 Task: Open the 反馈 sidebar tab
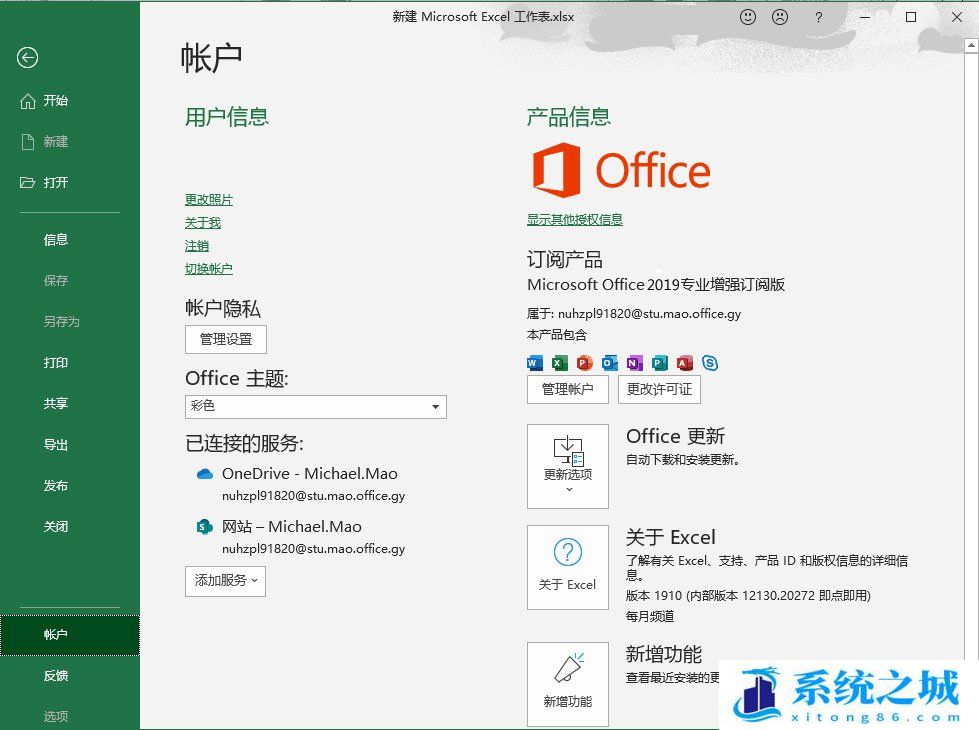pyautogui.click(x=56, y=676)
